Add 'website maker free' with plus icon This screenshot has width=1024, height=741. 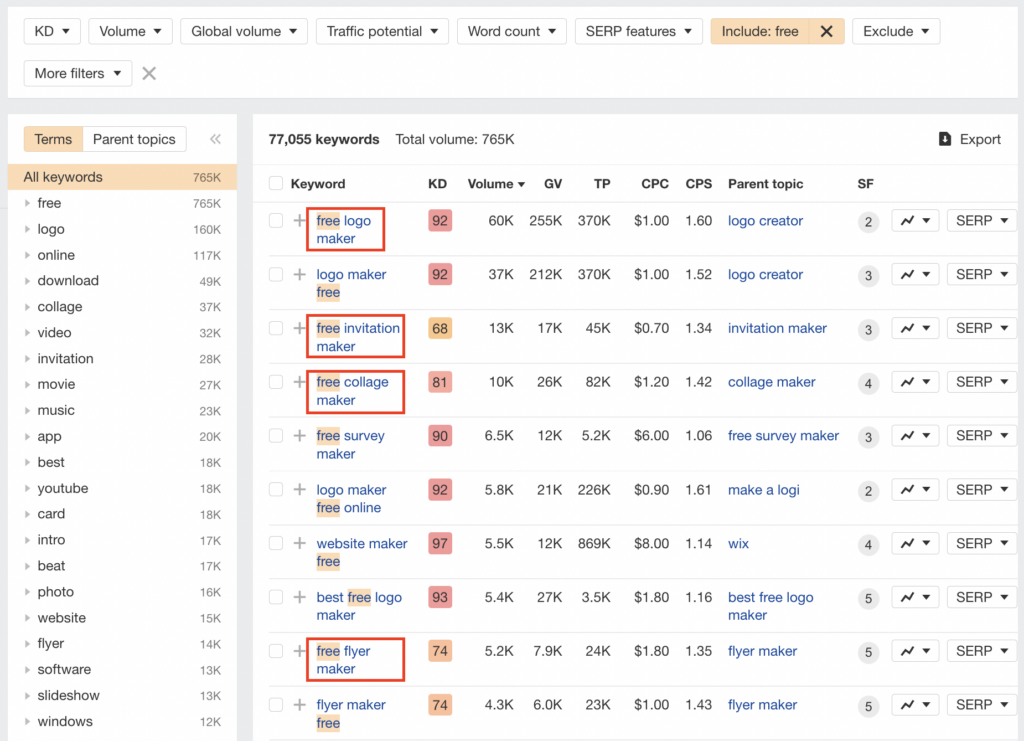click(x=299, y=543)
